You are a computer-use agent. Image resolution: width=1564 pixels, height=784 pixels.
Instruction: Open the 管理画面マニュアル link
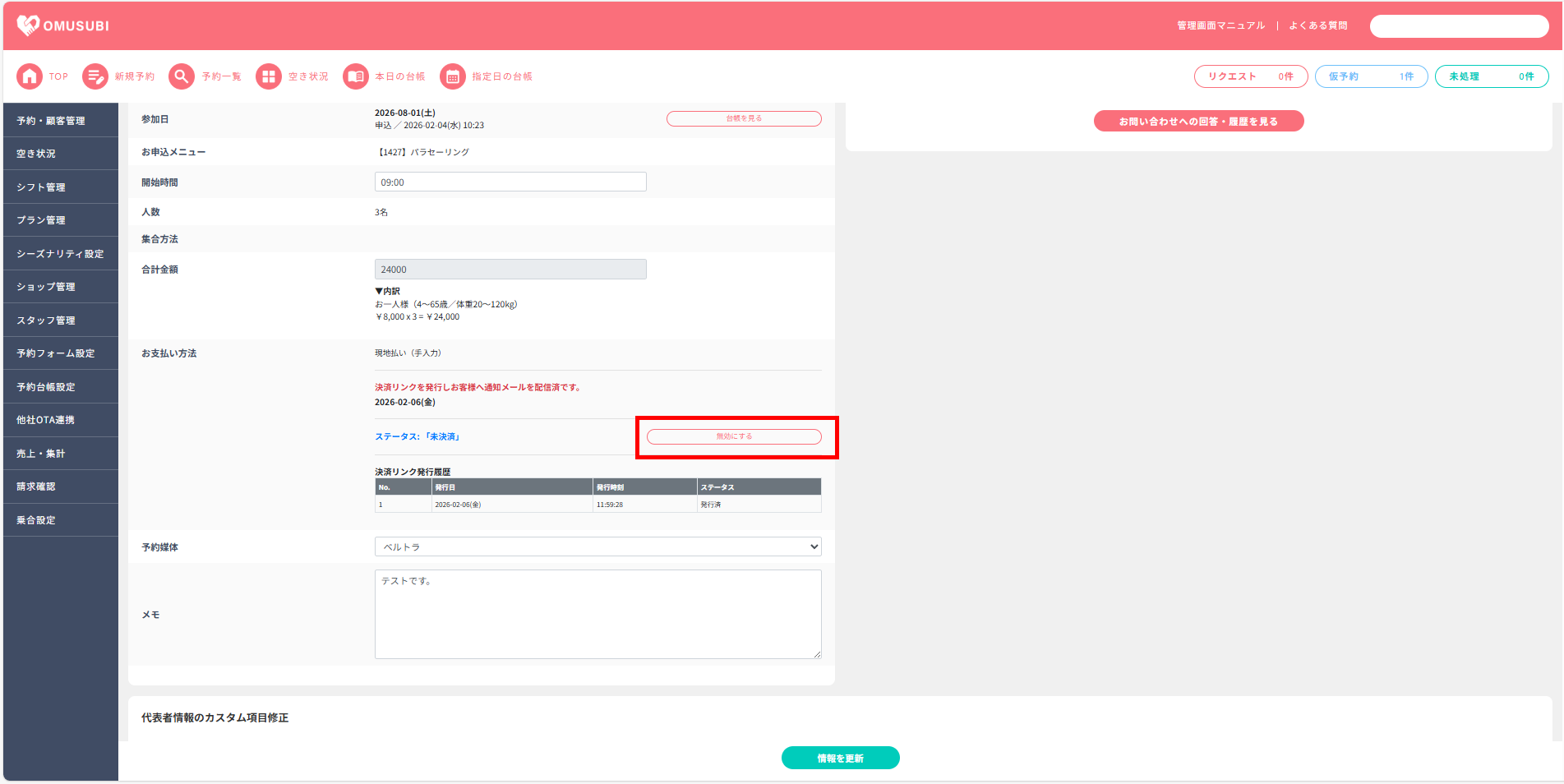(1220, 25)
